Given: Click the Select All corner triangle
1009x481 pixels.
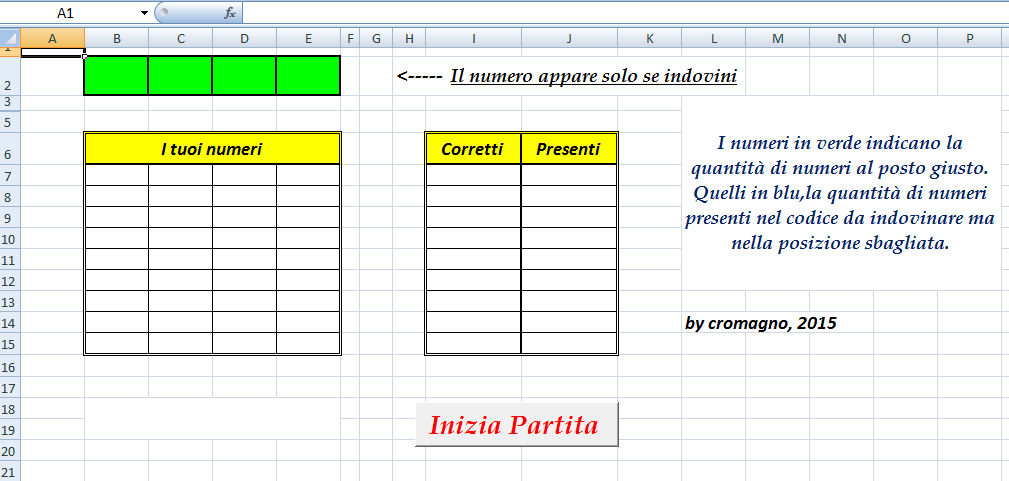Looking at the screenshot, I should [10, 39].
